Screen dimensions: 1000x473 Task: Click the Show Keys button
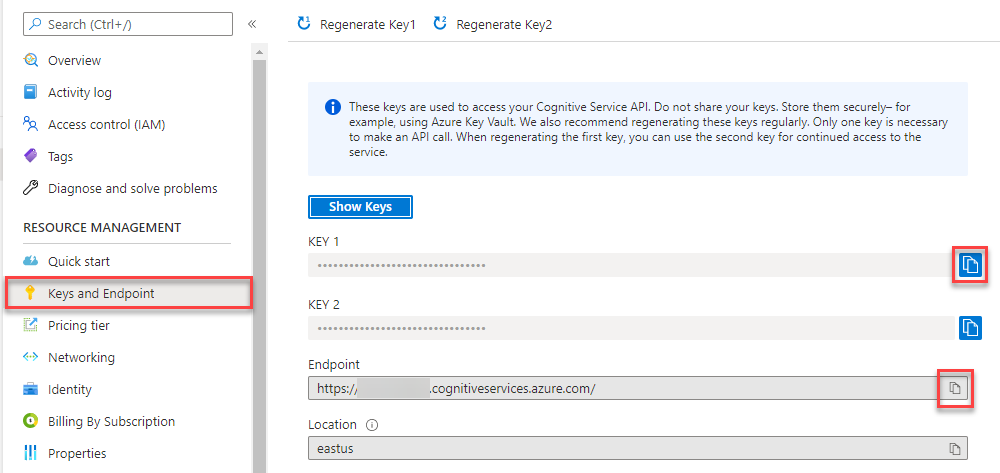[x=360, y=207]
